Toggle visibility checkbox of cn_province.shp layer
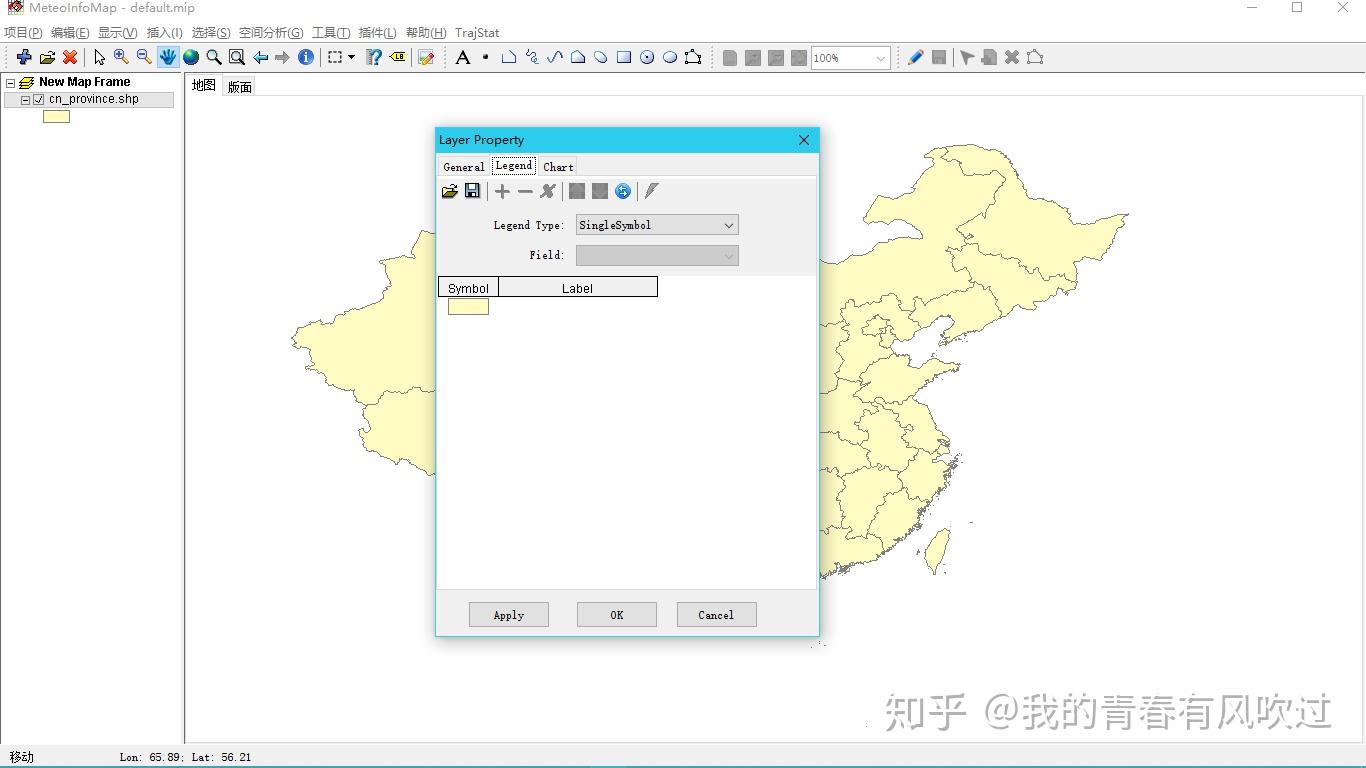This screenshot has height=768, width=1366. [x=39, y=99]
